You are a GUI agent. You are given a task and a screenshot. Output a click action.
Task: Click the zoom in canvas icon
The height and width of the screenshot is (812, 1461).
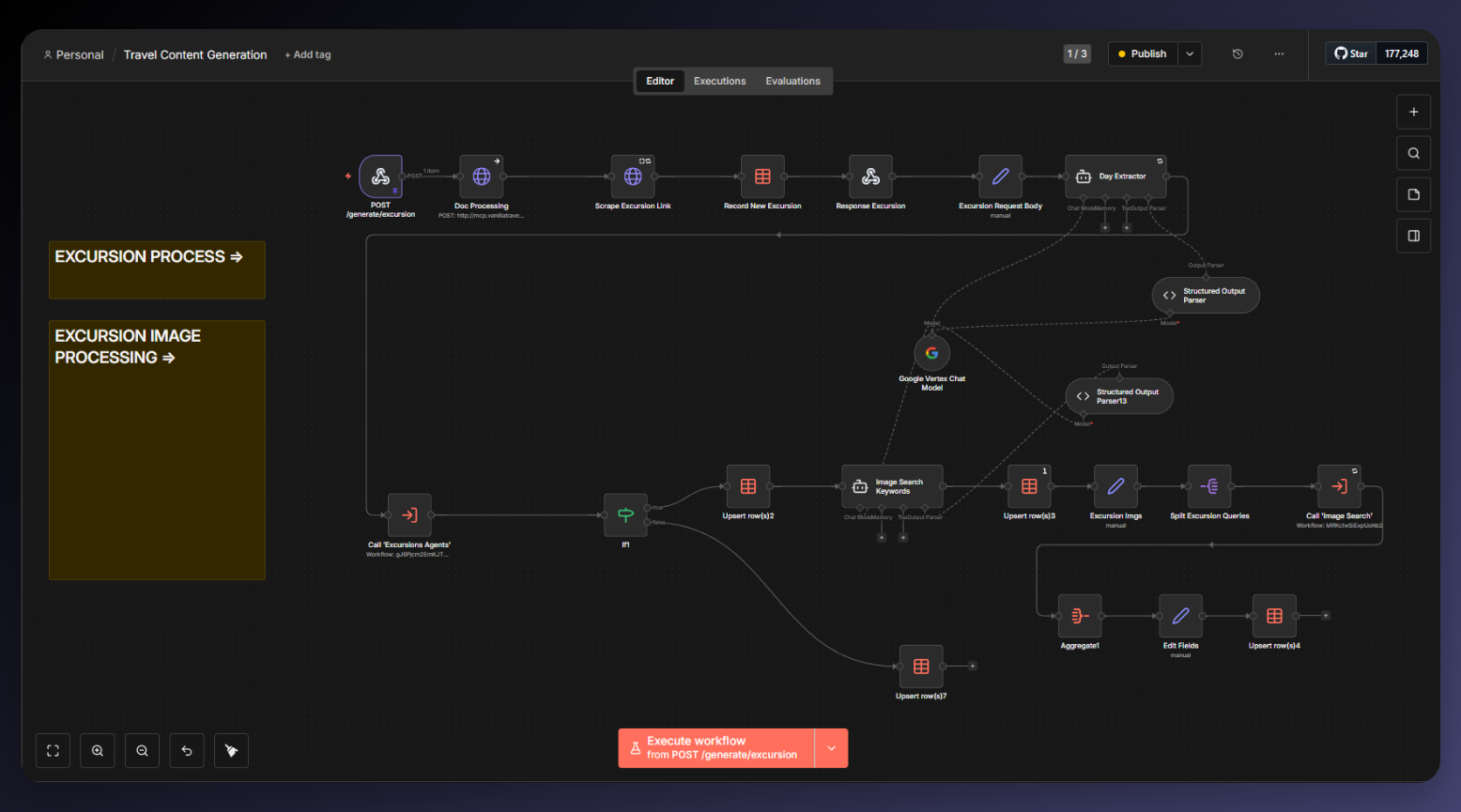[x=98, y=751]
